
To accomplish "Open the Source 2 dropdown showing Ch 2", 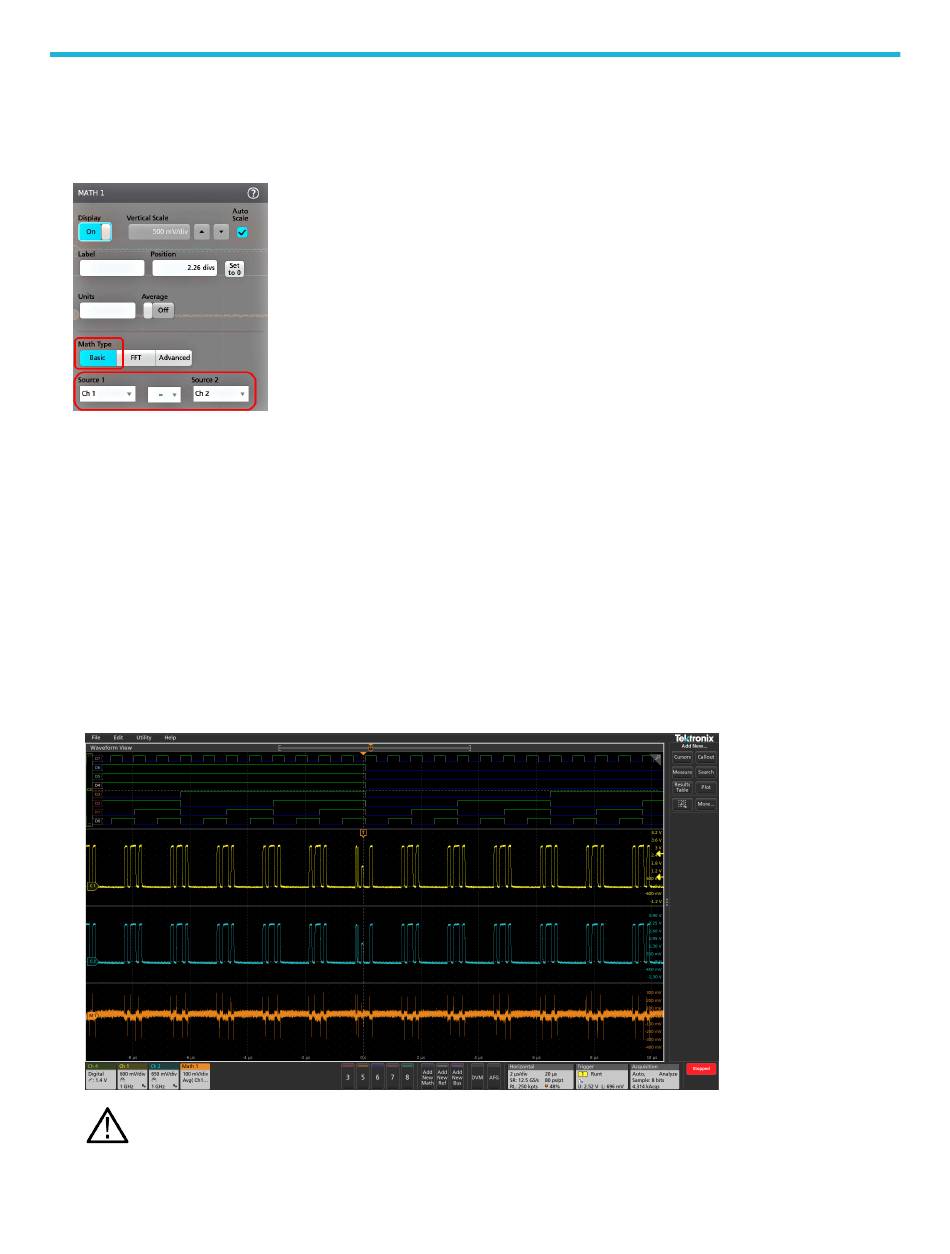I will click(220, 394).
